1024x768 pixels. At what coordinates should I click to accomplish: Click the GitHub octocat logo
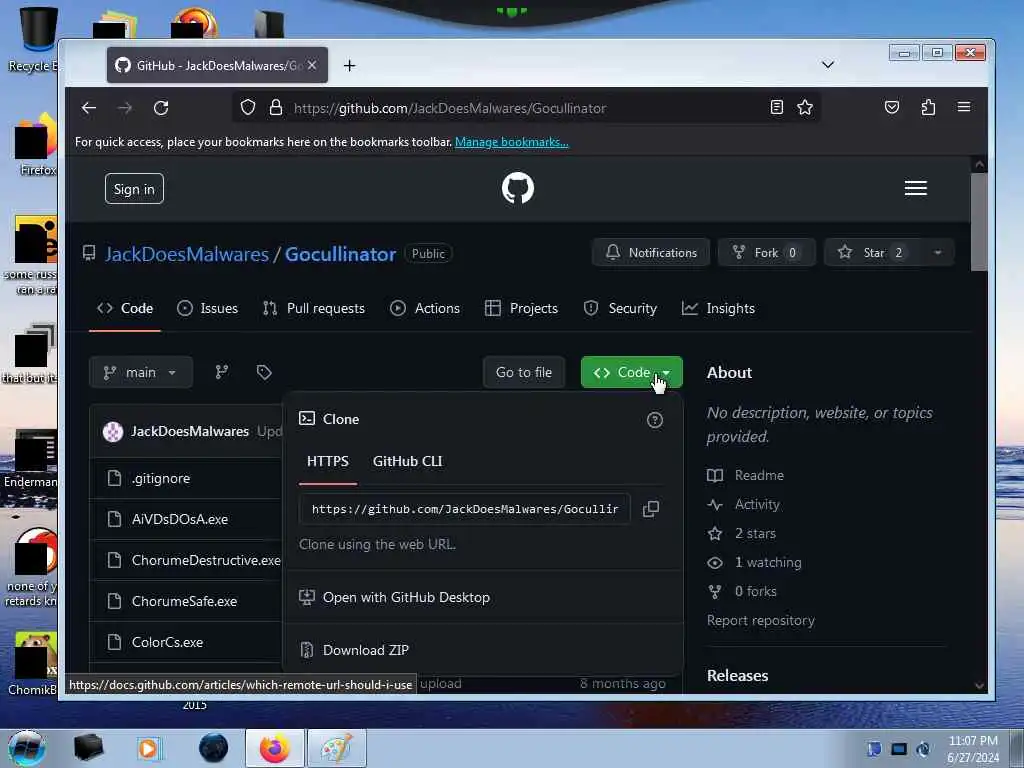tap(518, 188)
